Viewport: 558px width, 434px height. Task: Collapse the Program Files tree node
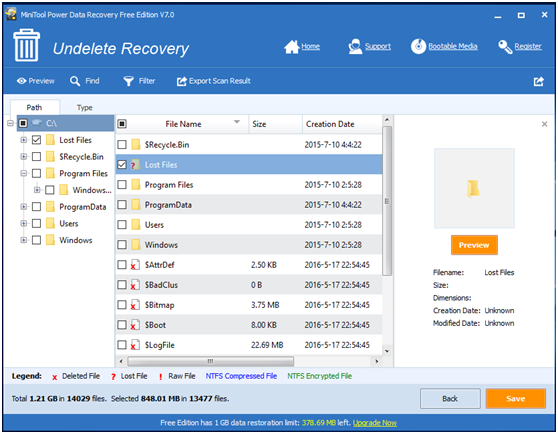click(x=23, y=173)
